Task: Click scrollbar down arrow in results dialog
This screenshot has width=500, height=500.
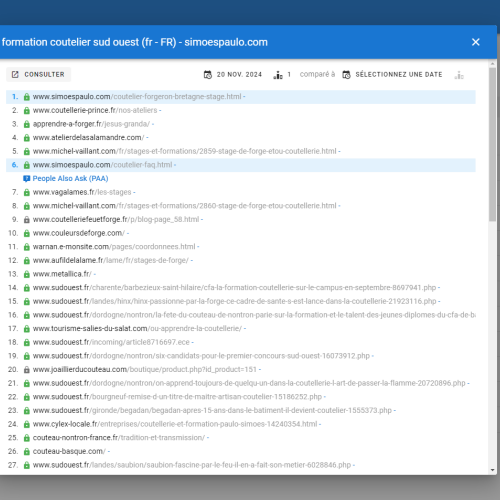Action: (492, 470)
